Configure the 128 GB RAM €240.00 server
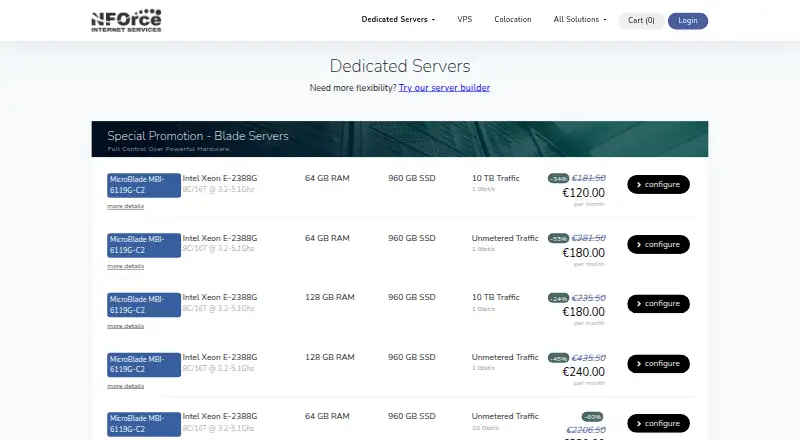The height and width of the screenshot is (440, 800). (658, 364)
